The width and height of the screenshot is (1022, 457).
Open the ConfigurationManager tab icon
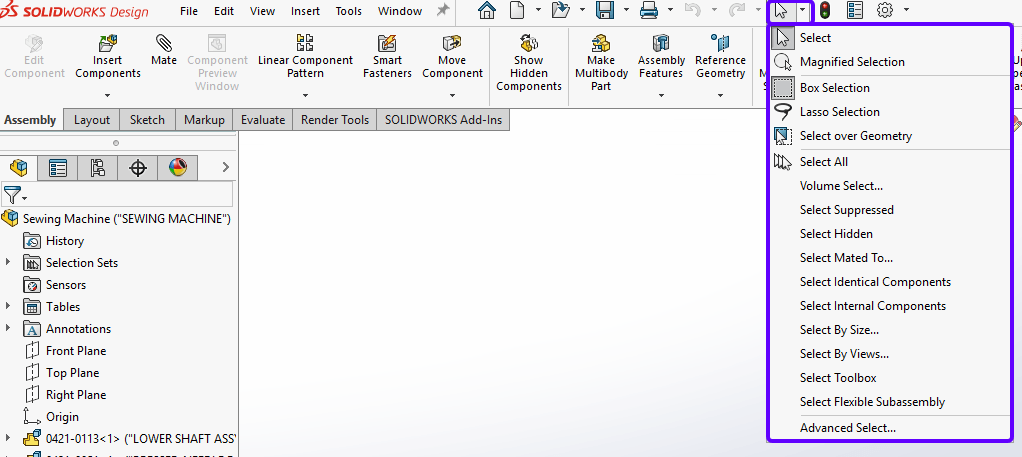98,168
